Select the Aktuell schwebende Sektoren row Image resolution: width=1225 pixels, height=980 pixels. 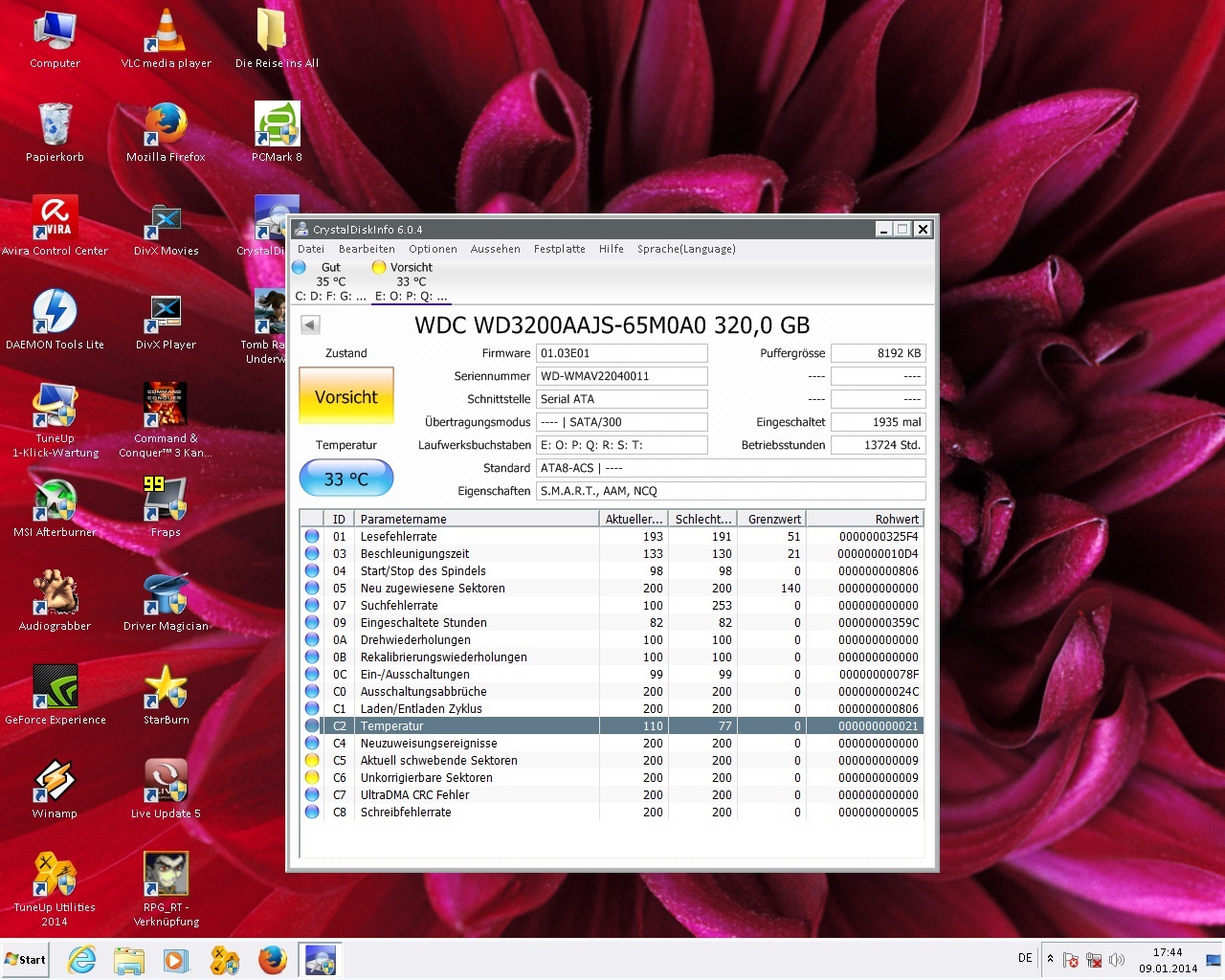click(612, 761)
